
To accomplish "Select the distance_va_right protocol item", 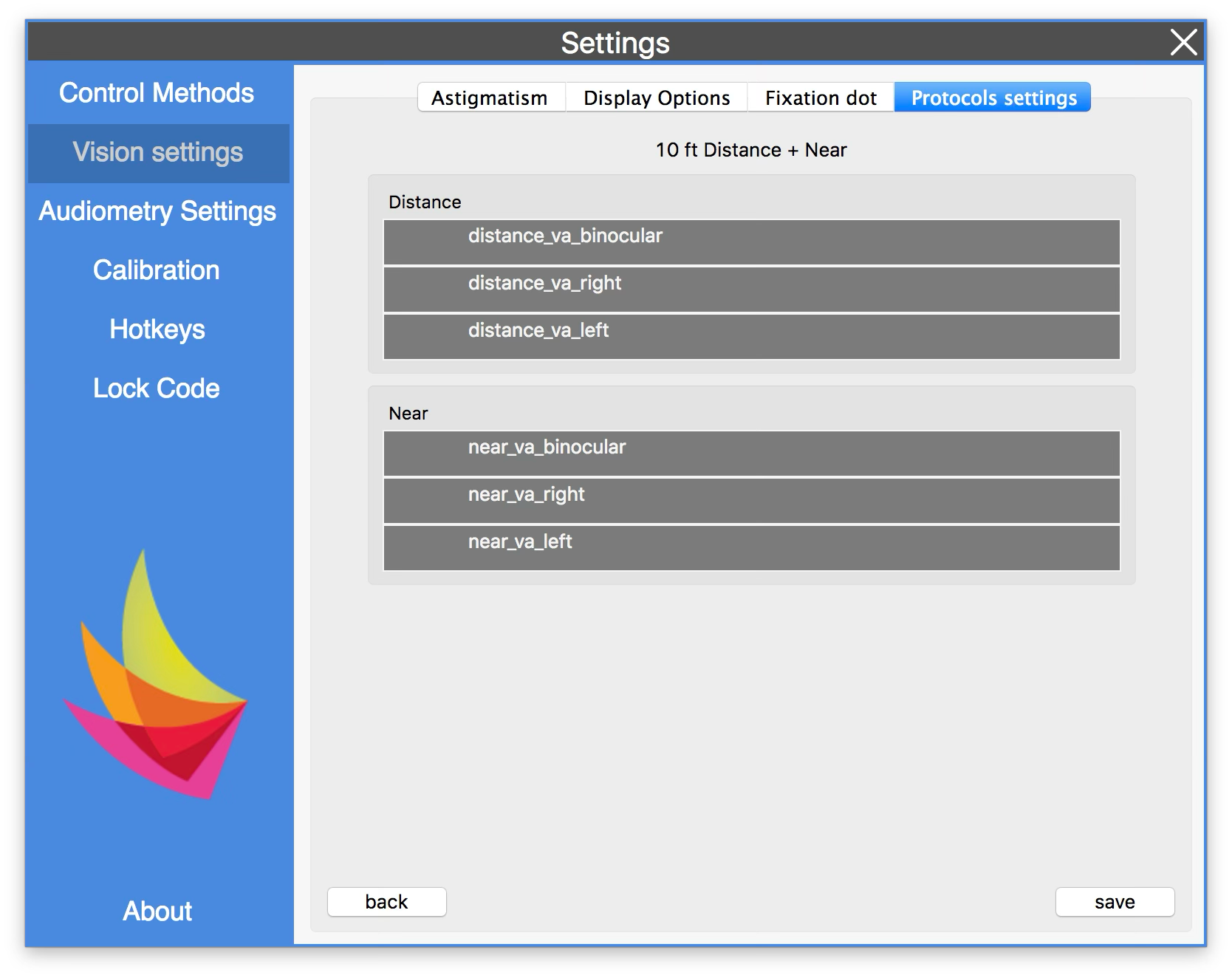I will coord(751,290).
